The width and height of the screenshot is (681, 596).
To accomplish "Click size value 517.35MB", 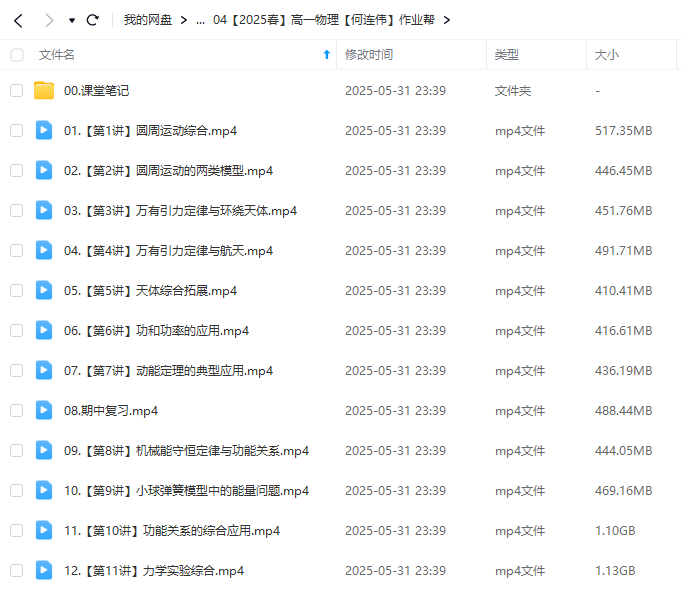I will pos(624,131).
